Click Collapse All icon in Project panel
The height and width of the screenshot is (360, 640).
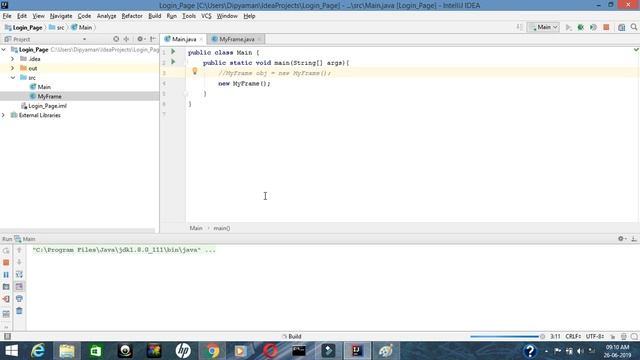pyautogui.click(x=126, y=39)
